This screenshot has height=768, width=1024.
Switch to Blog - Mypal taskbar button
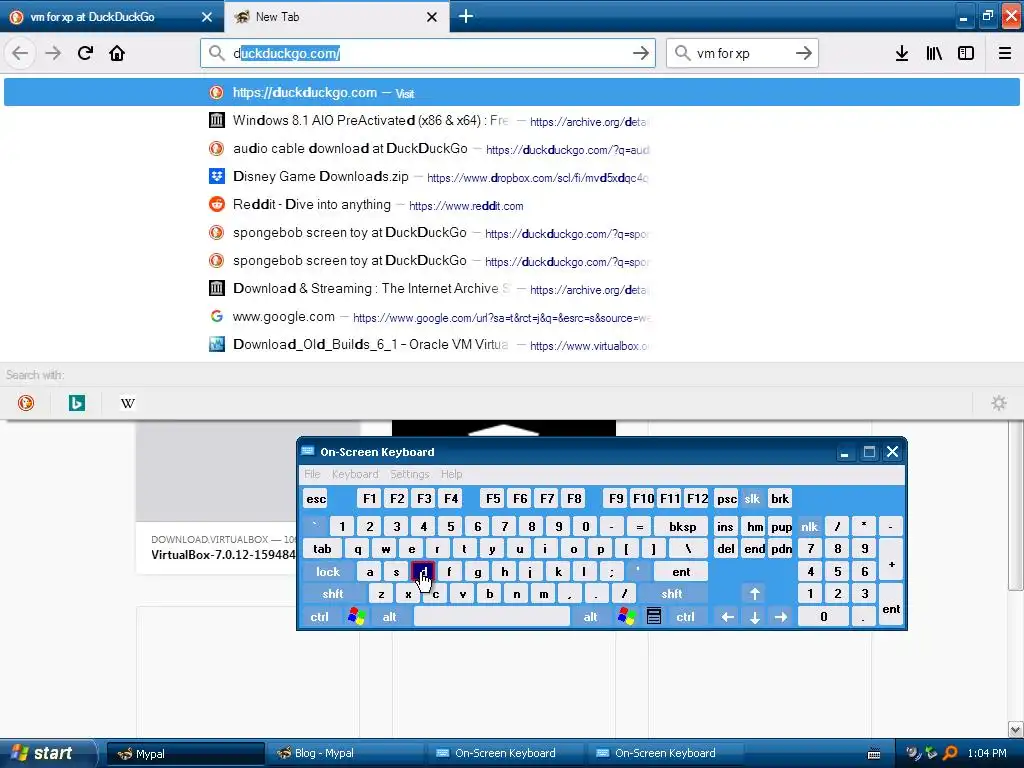pos(345,754)
